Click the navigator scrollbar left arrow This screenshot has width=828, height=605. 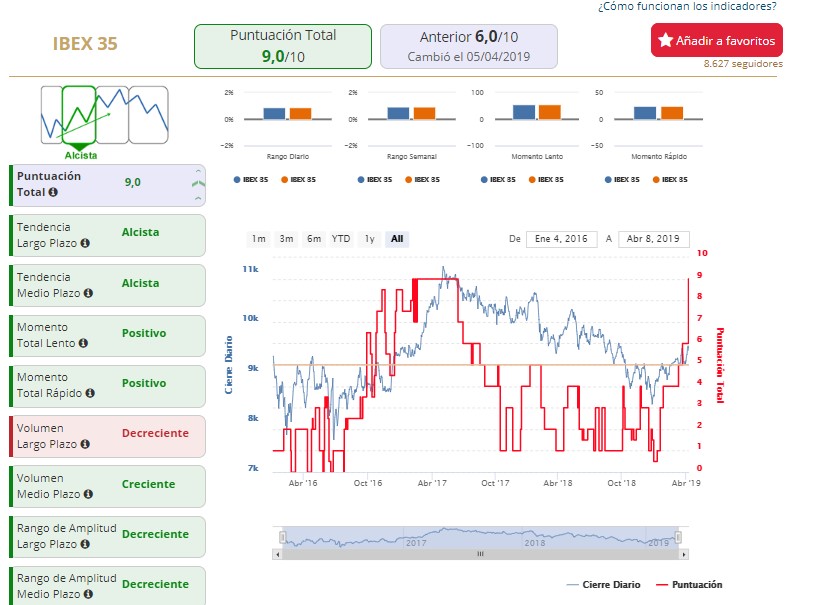[x=278, y=554]
